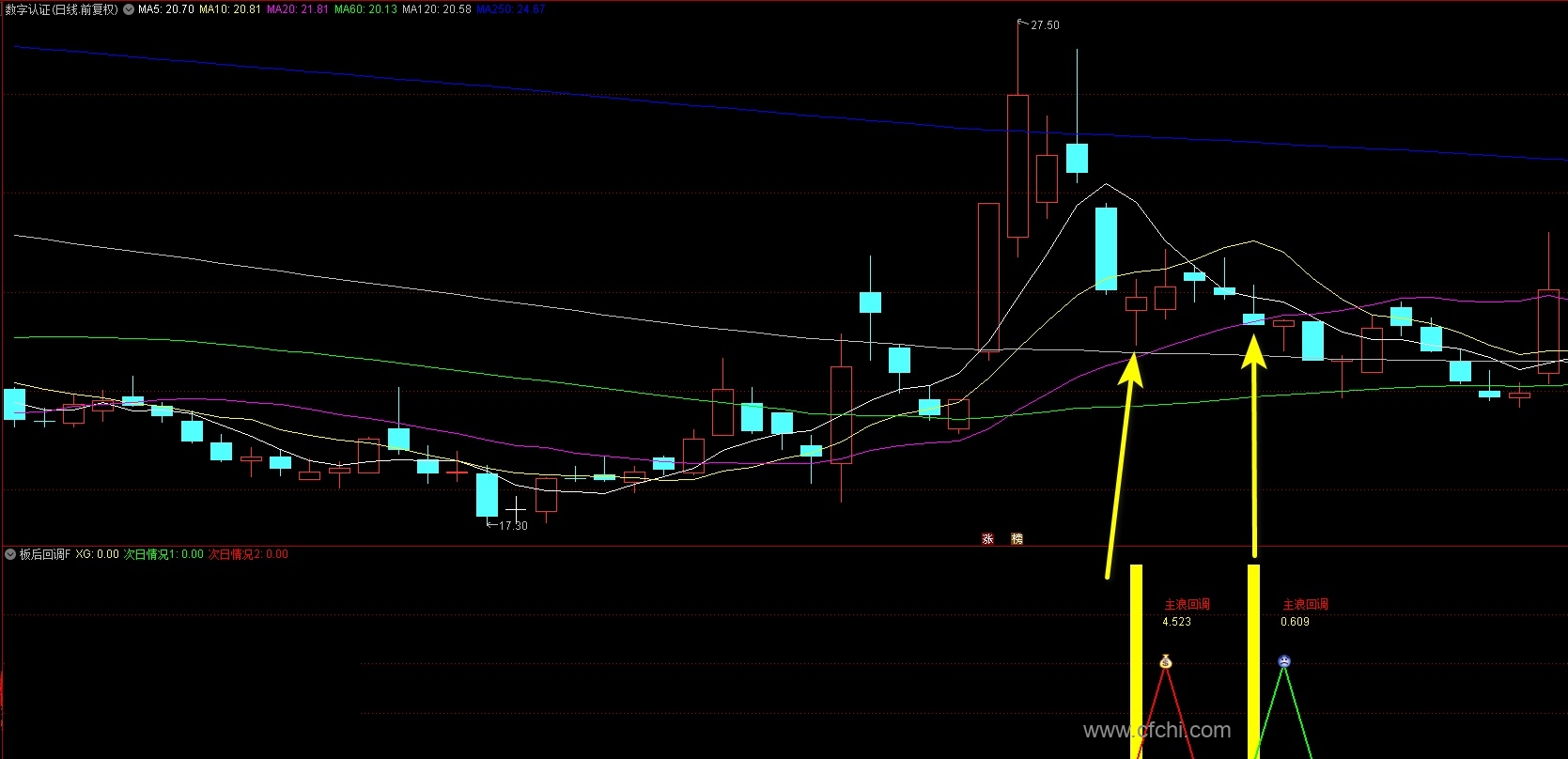This screenshot has width=1568, height=759.
Task: Click the 27.50 high price label
Action: pos(1045,25)
